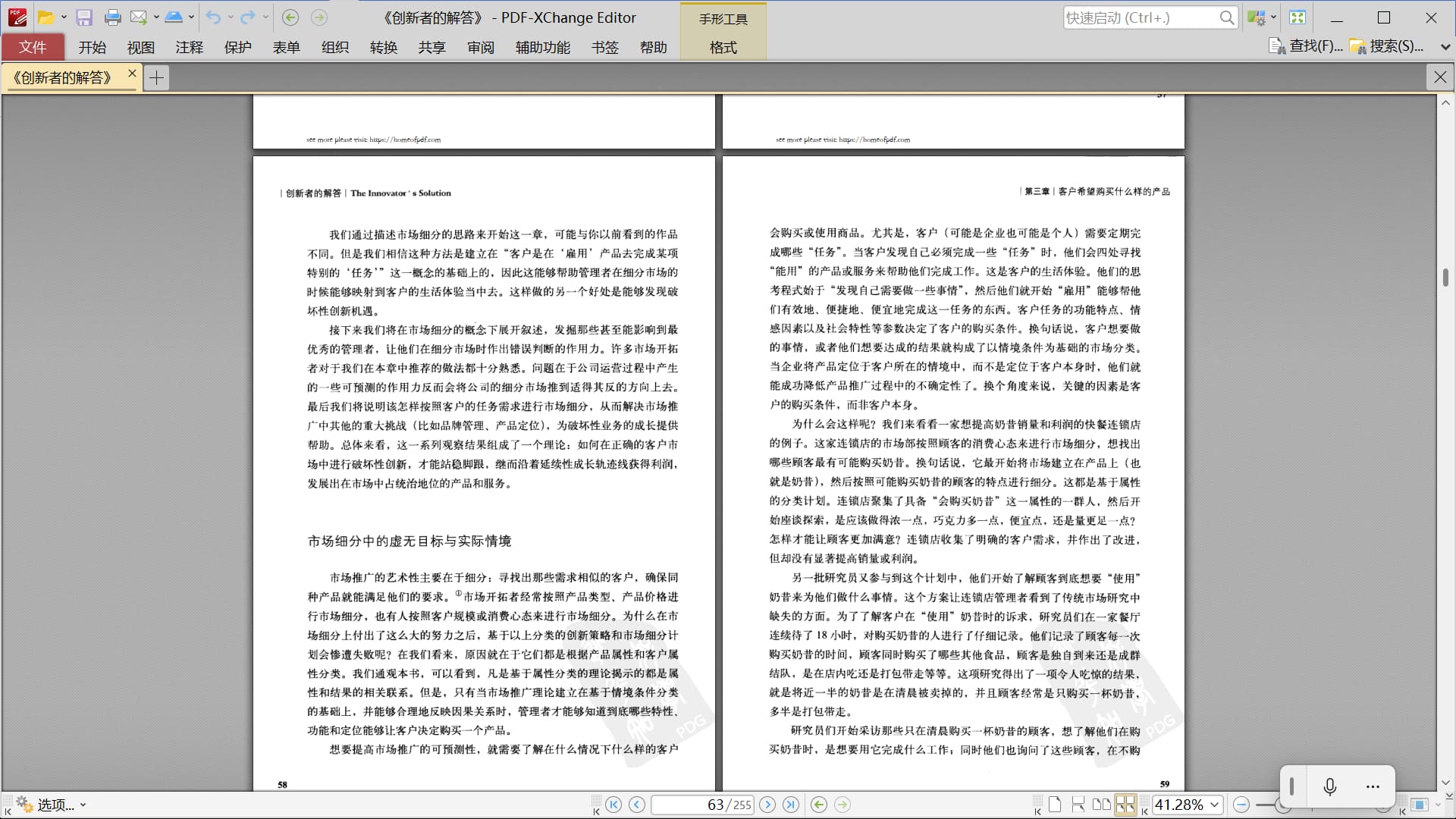This screenshot has width=1456, height=819.
Task: Click the zoom out minus icon
Action: coord(1241,805)
